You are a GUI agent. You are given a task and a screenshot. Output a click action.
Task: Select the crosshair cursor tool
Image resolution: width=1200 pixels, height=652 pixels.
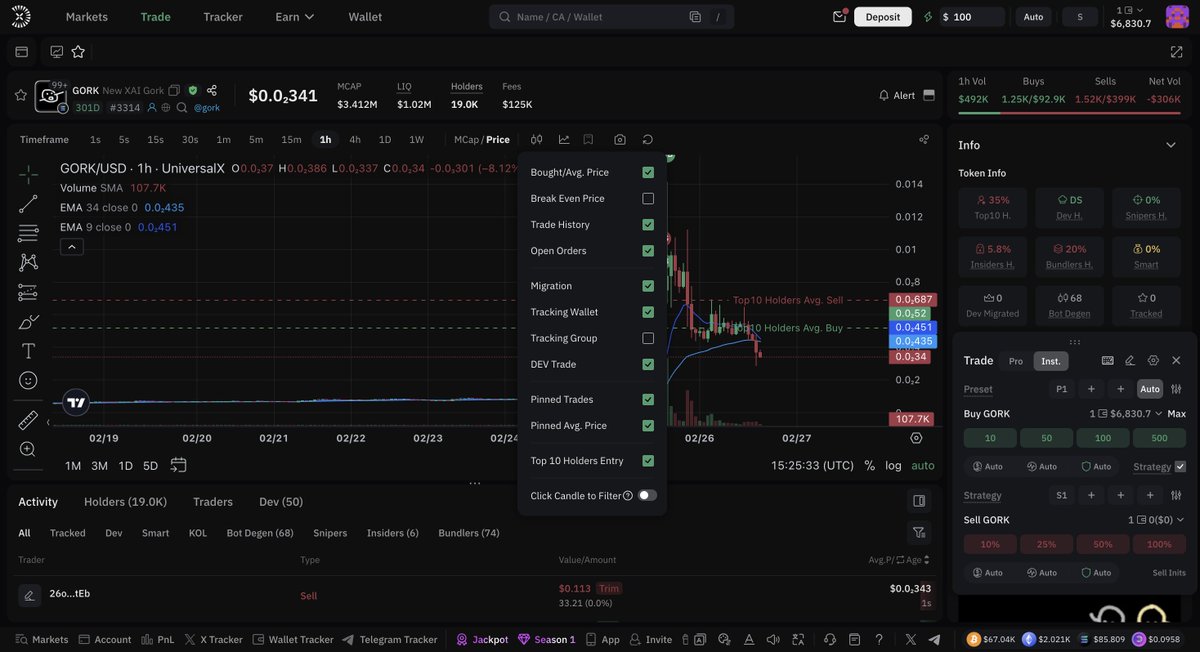click(x=28, y=175)
